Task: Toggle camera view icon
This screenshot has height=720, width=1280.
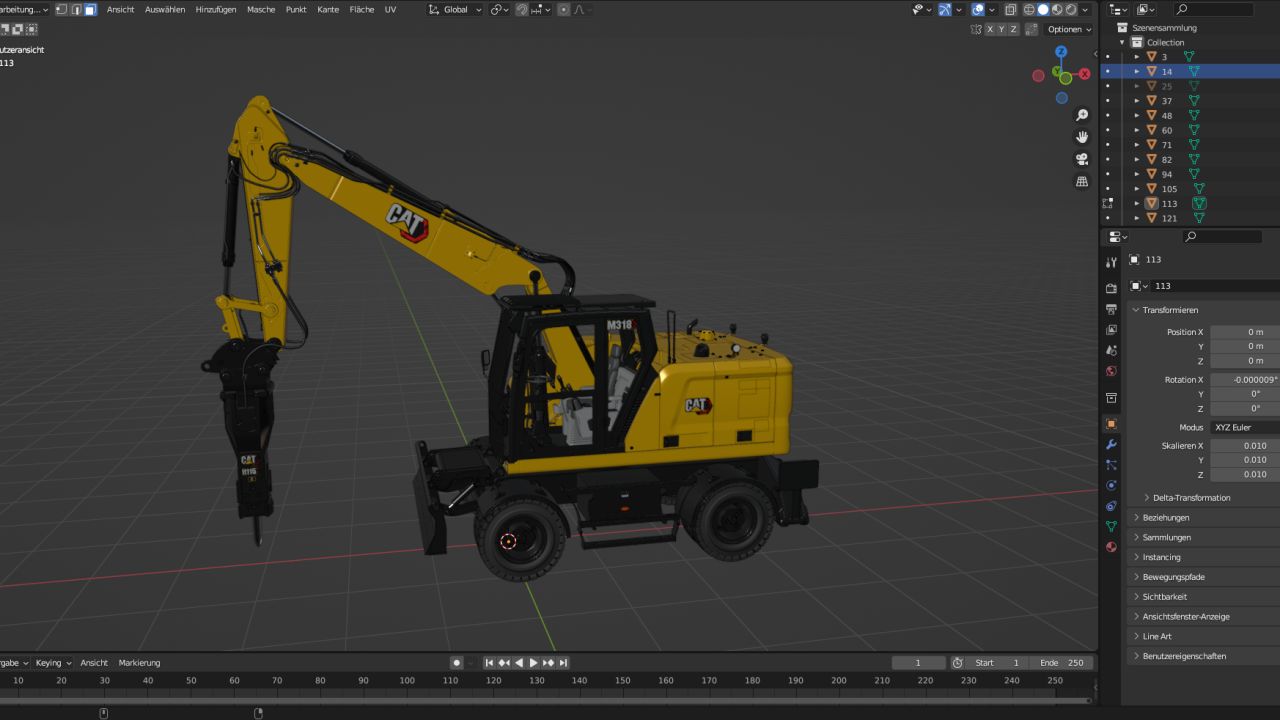Action: point(1082,159)
